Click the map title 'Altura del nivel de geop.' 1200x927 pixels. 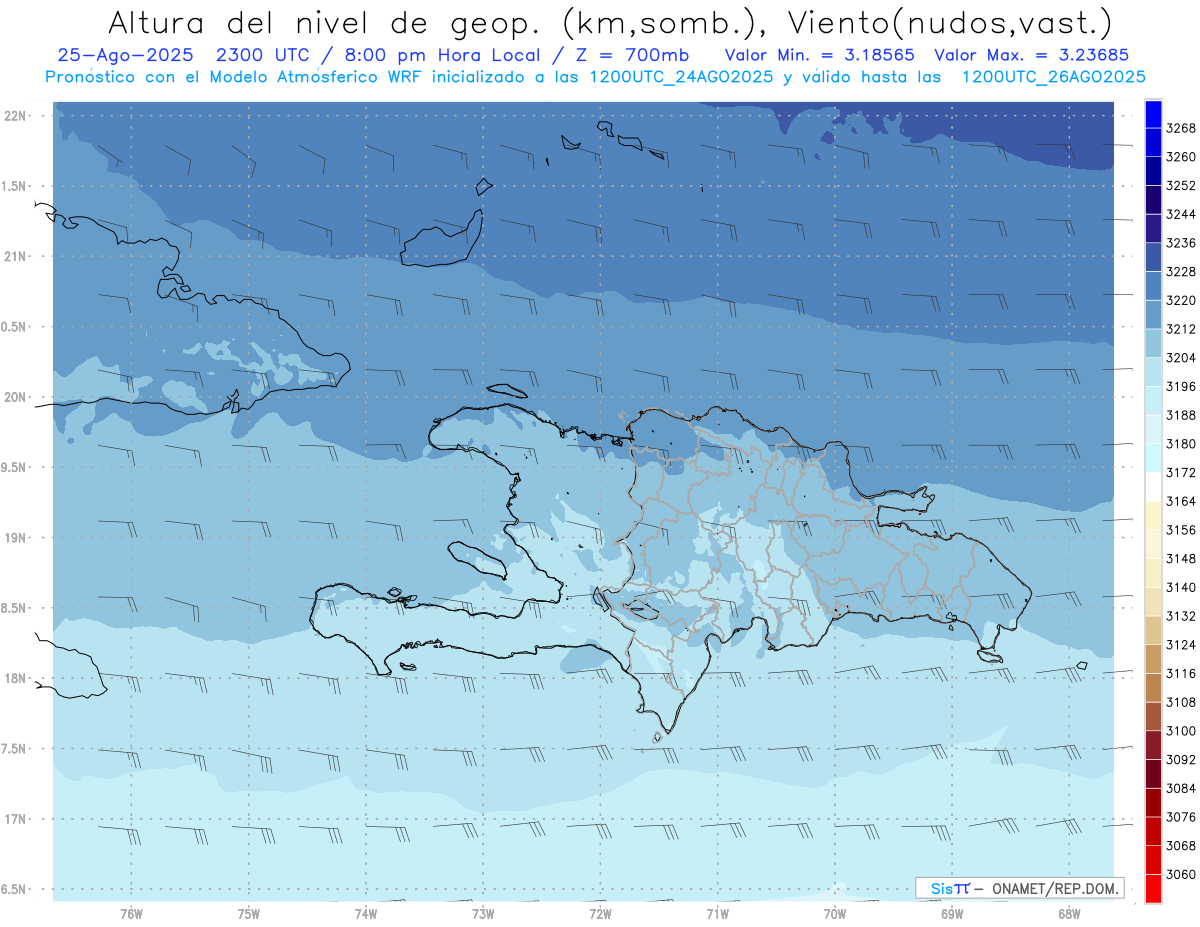click(x=323, y=22)
